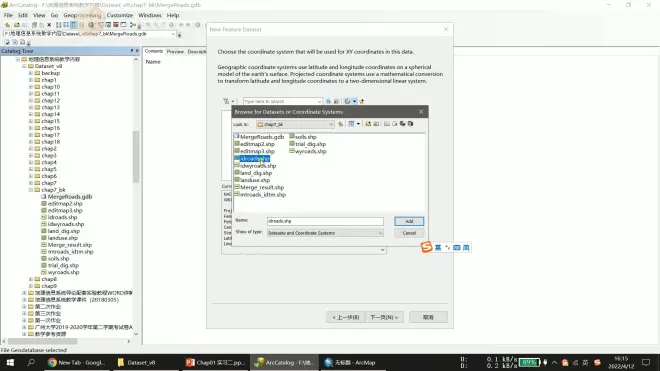The width and height of the screenshot is (660, 371).
Task: Click previous step button in wizard
Action: (x=346, y=317)
